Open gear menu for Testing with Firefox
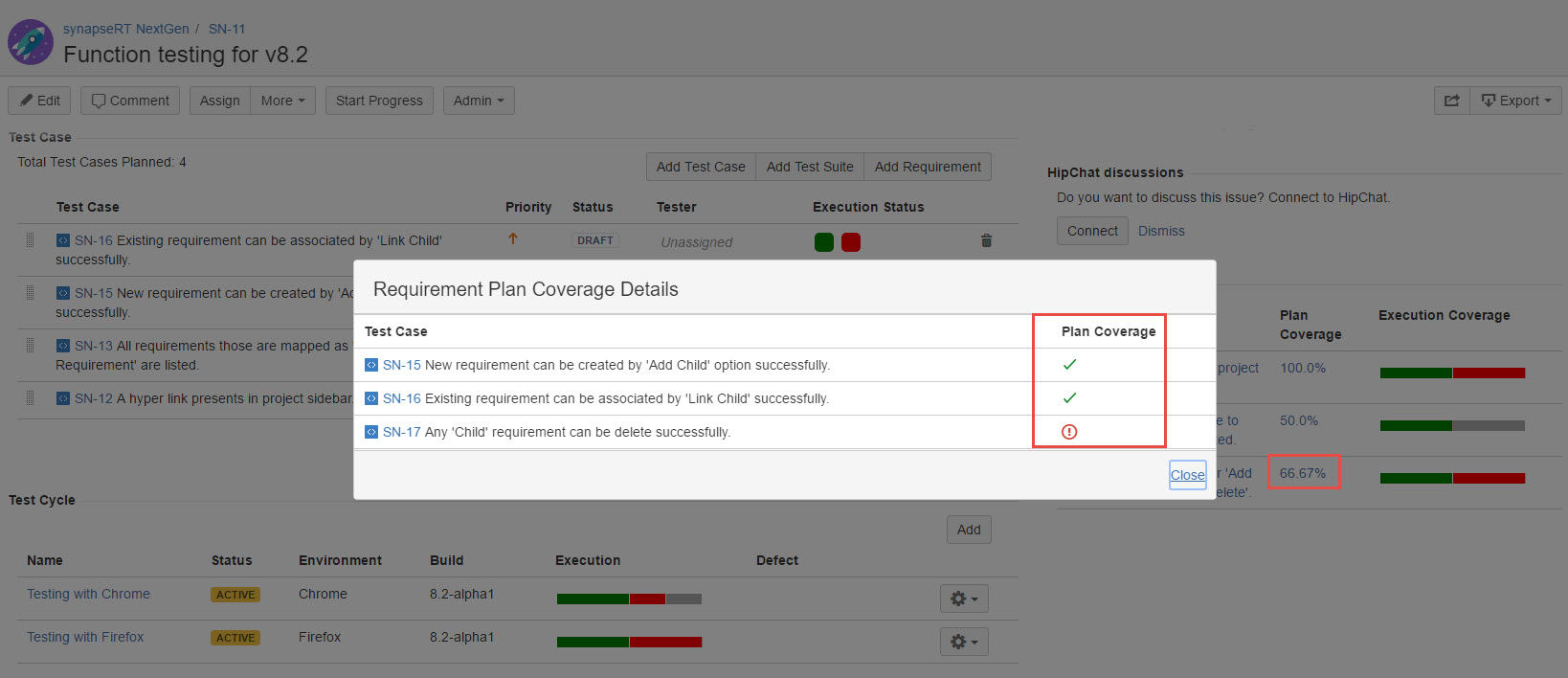1568x678 pixels. click(x=964, y=642)
